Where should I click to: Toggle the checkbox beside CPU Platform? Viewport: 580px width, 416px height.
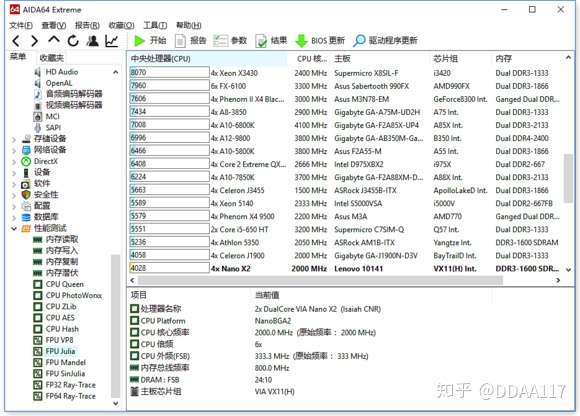(x=135, y=321)
